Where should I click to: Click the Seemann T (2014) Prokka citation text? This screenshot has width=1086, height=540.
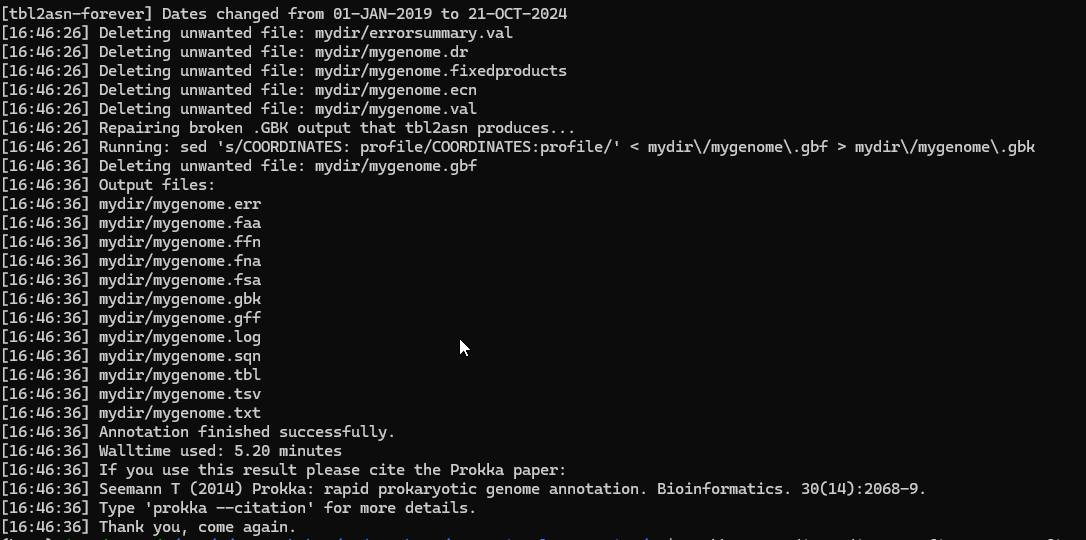[512, 489]
